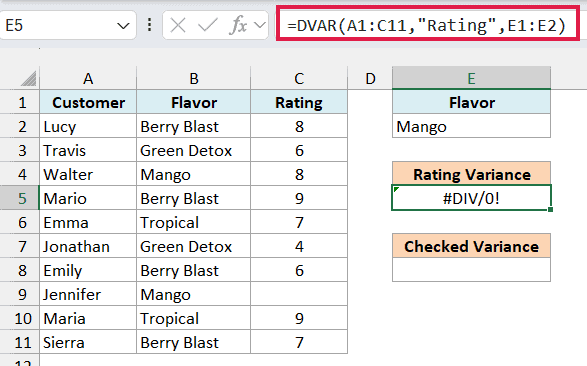Click the Checked Variance label cell

coord(471,246)
